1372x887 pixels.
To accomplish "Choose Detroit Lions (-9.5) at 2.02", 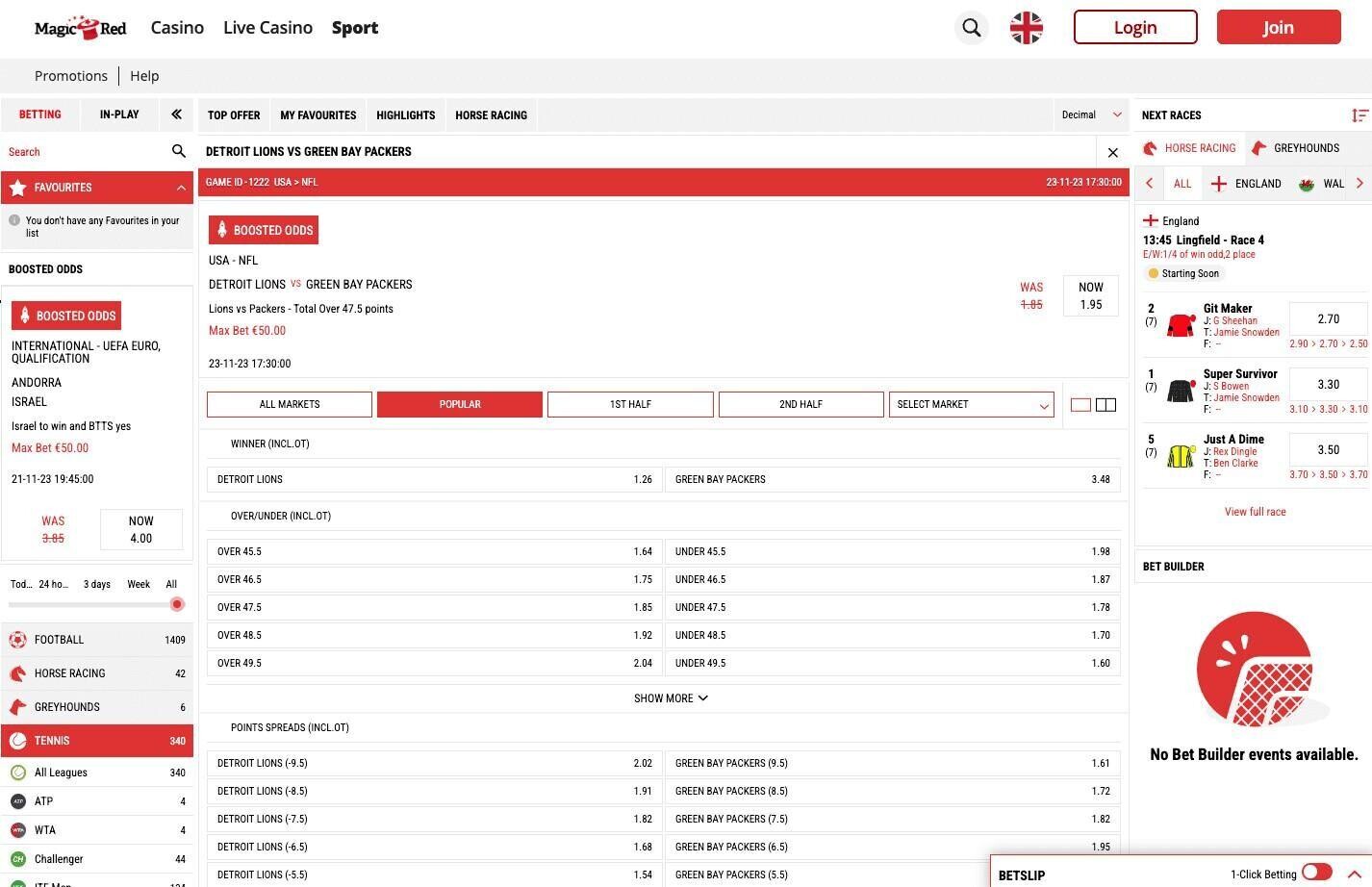I will click(x=435, y=763).
